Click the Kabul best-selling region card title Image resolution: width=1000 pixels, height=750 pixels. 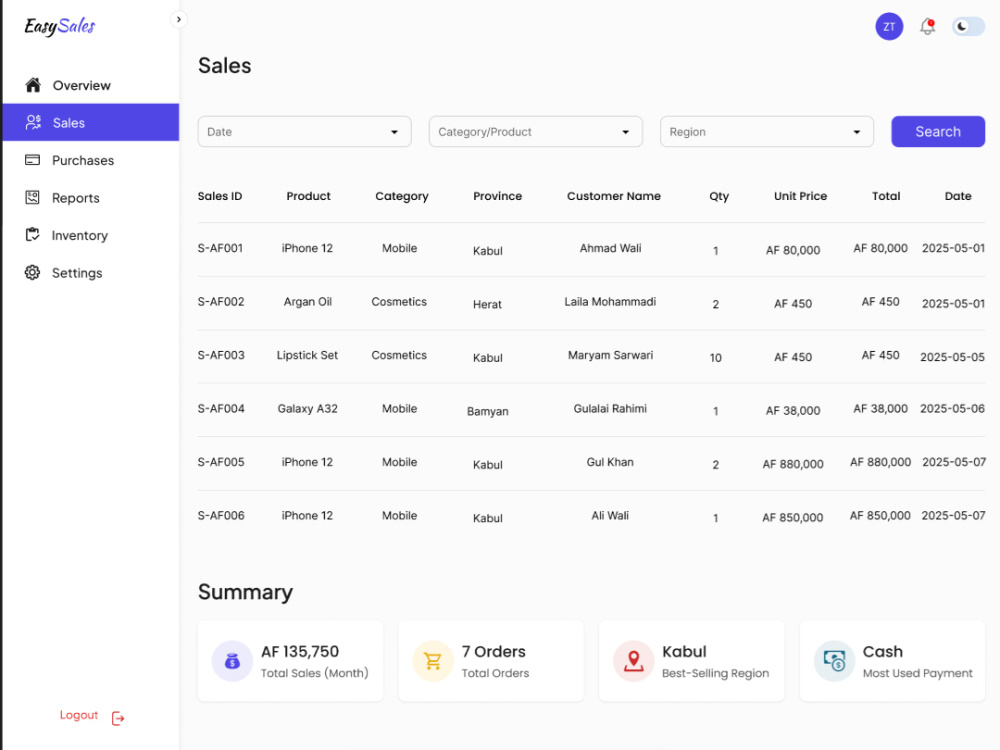pyautogui.click(x=684, y=652)
